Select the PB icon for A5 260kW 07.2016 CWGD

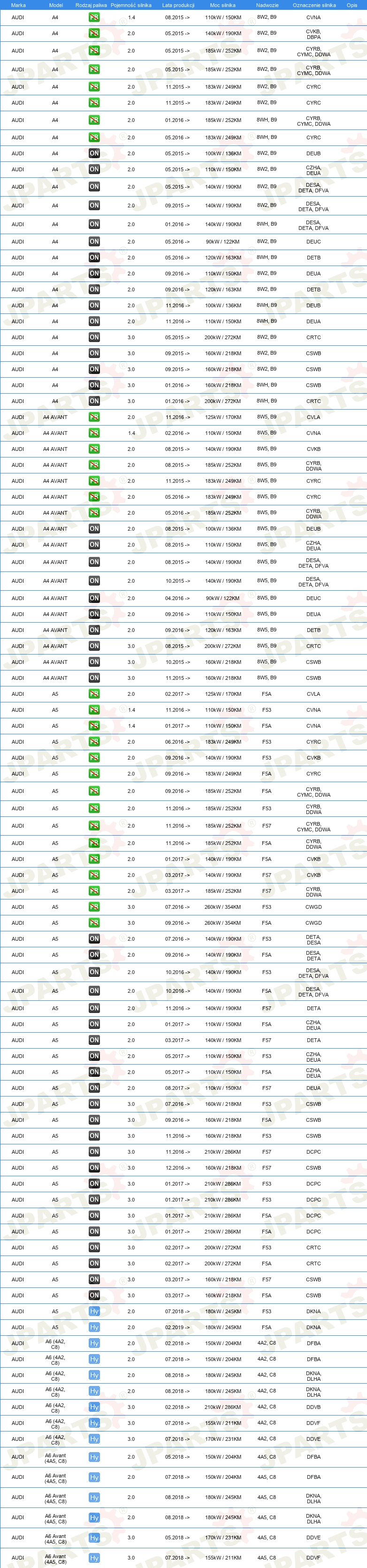(94, 907)
